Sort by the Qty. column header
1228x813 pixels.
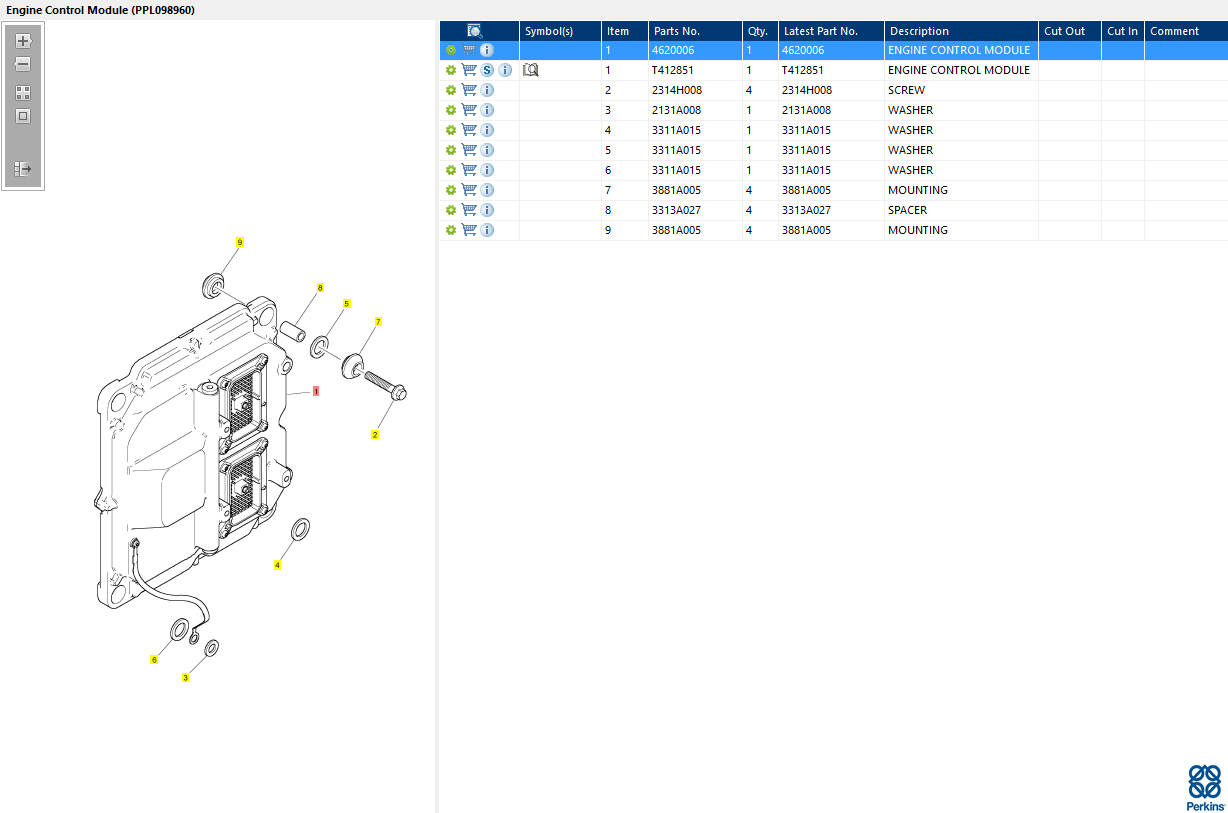(x=760, y=31)
